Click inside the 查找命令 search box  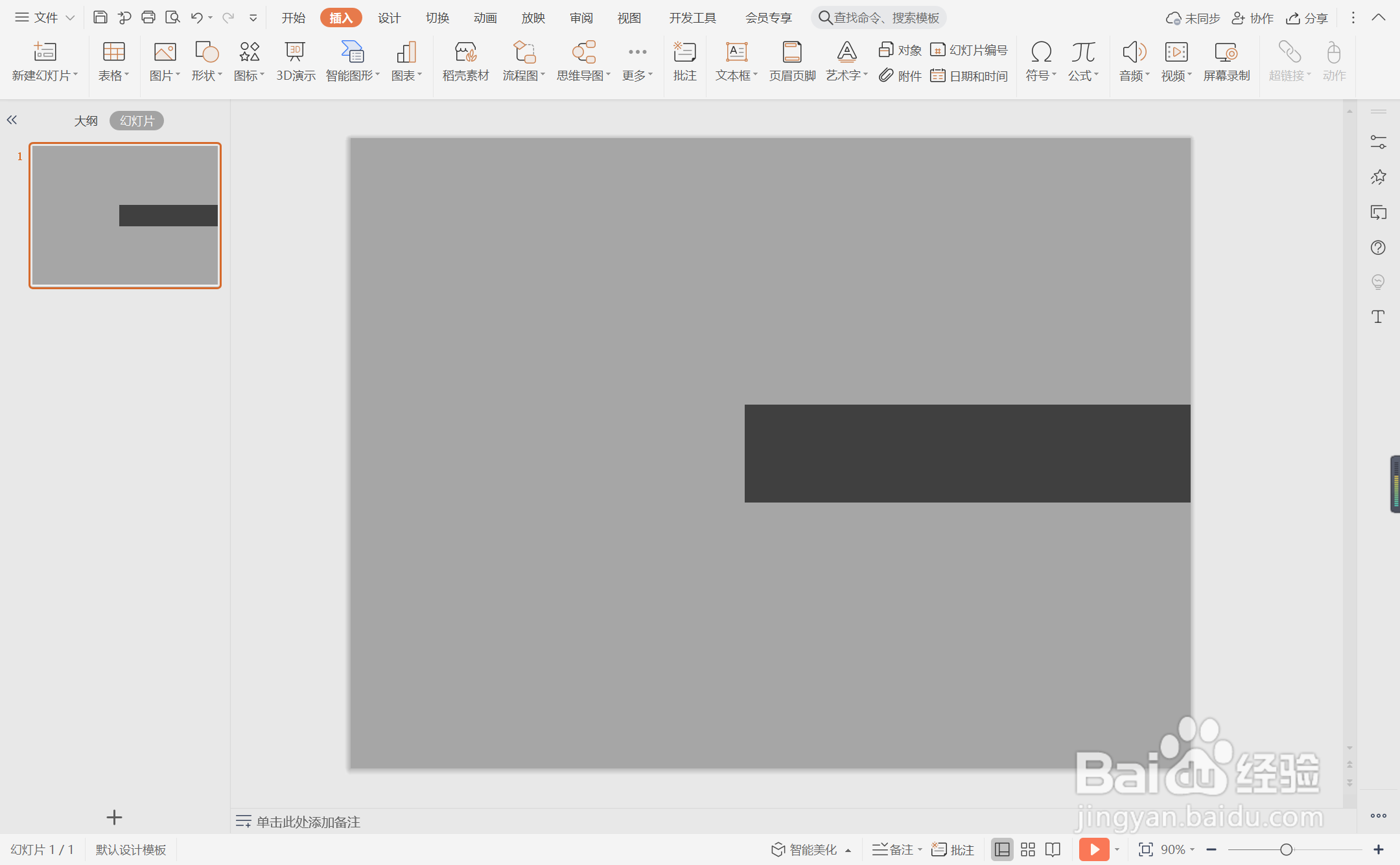878,18
